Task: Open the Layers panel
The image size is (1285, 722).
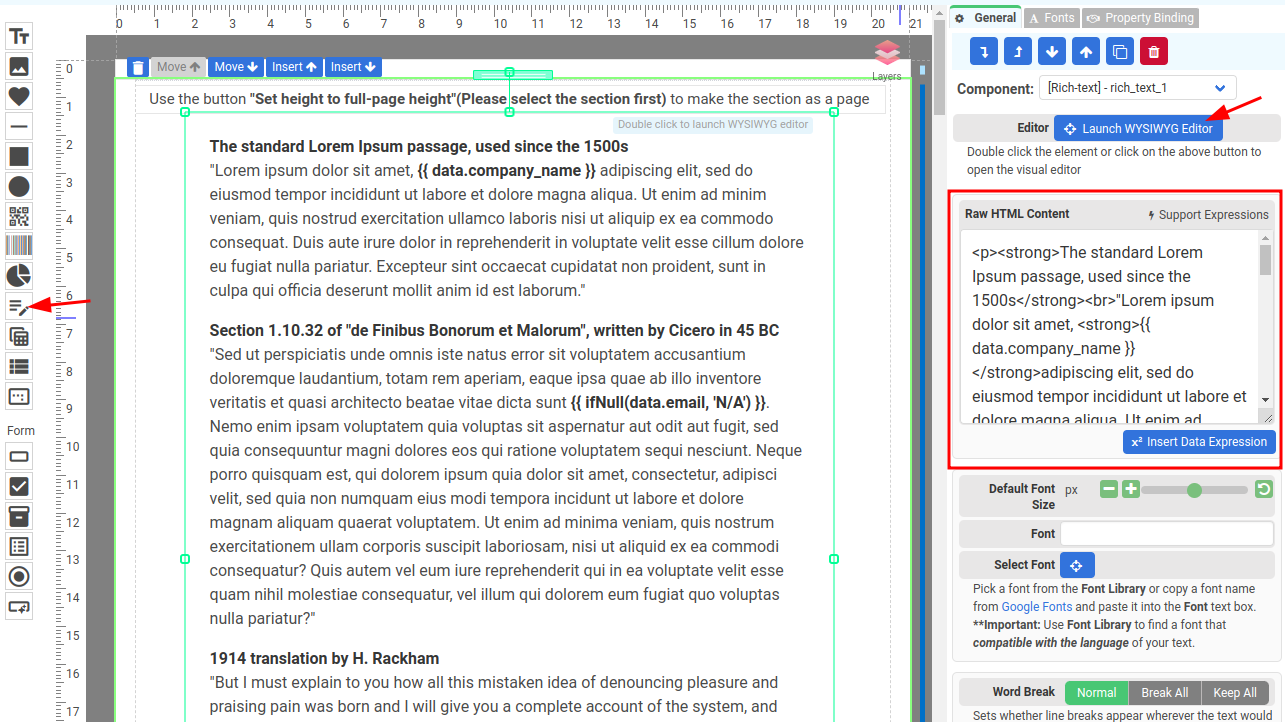Action: (886, 59)
